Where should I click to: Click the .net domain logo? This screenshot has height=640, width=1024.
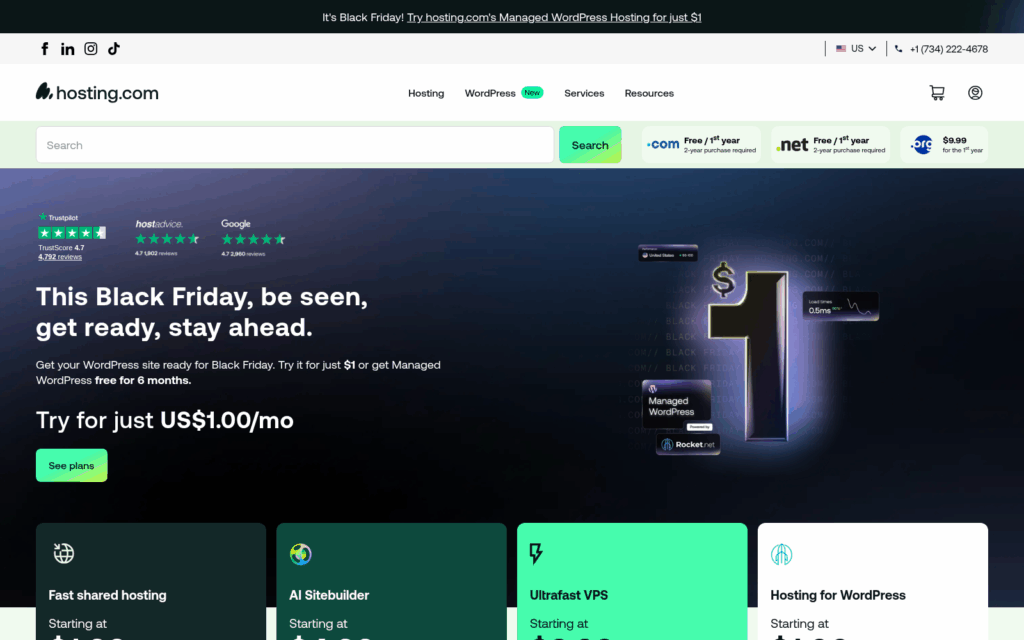click(x=792, y=145)
